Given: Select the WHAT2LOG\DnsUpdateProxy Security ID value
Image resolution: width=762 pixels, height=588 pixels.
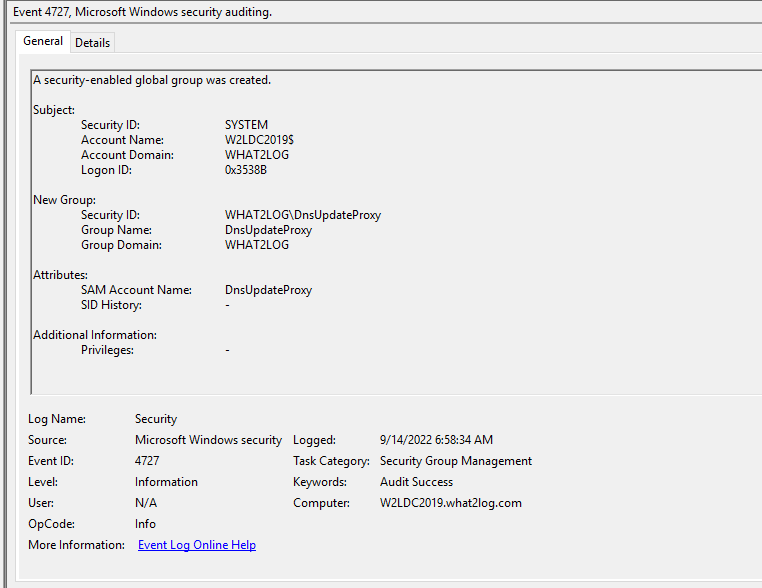Looking at the screenshot, I should tap(302, 215).
